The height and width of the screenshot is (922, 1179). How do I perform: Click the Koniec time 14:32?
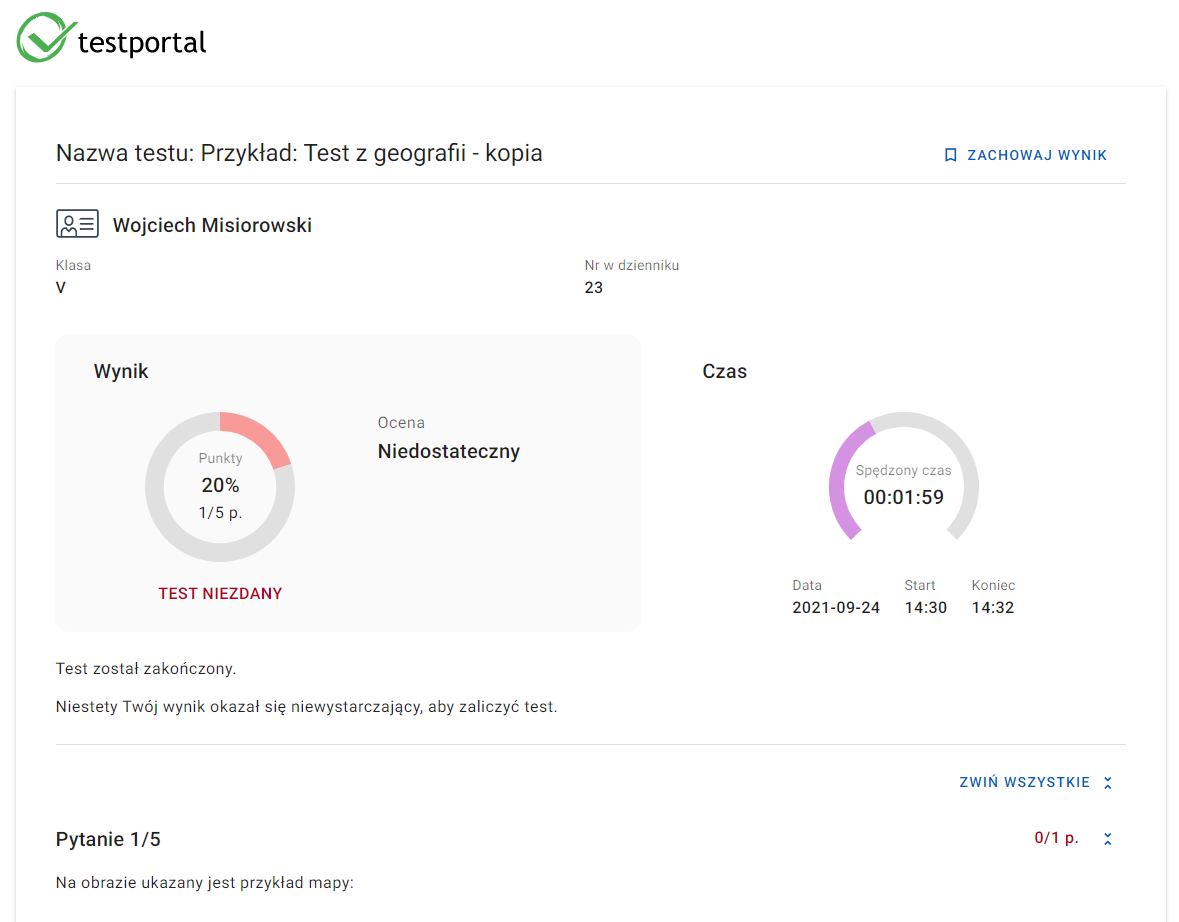pyautogui.click(x=992, y=607)
